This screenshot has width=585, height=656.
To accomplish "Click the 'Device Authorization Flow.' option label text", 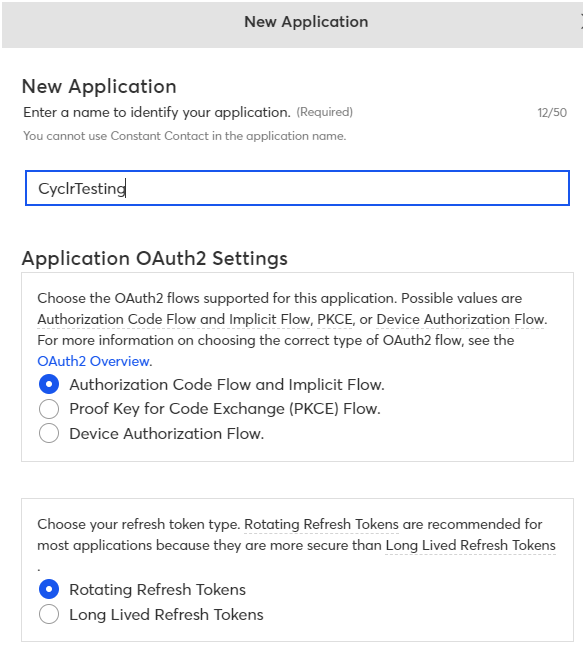I will tap(167, 433).
